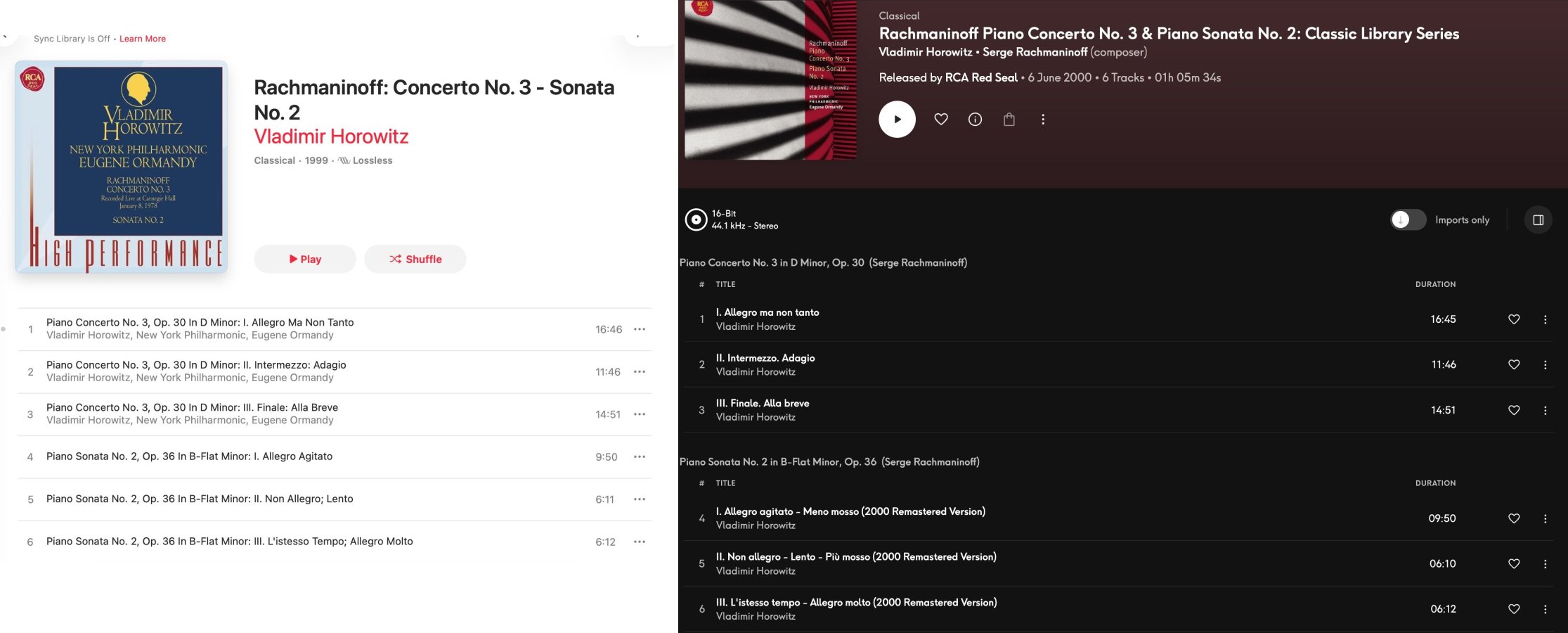Open album info circle icon
Viewport: 1568px width, 633px height.
pyautogui.click(x=975, y=120)
